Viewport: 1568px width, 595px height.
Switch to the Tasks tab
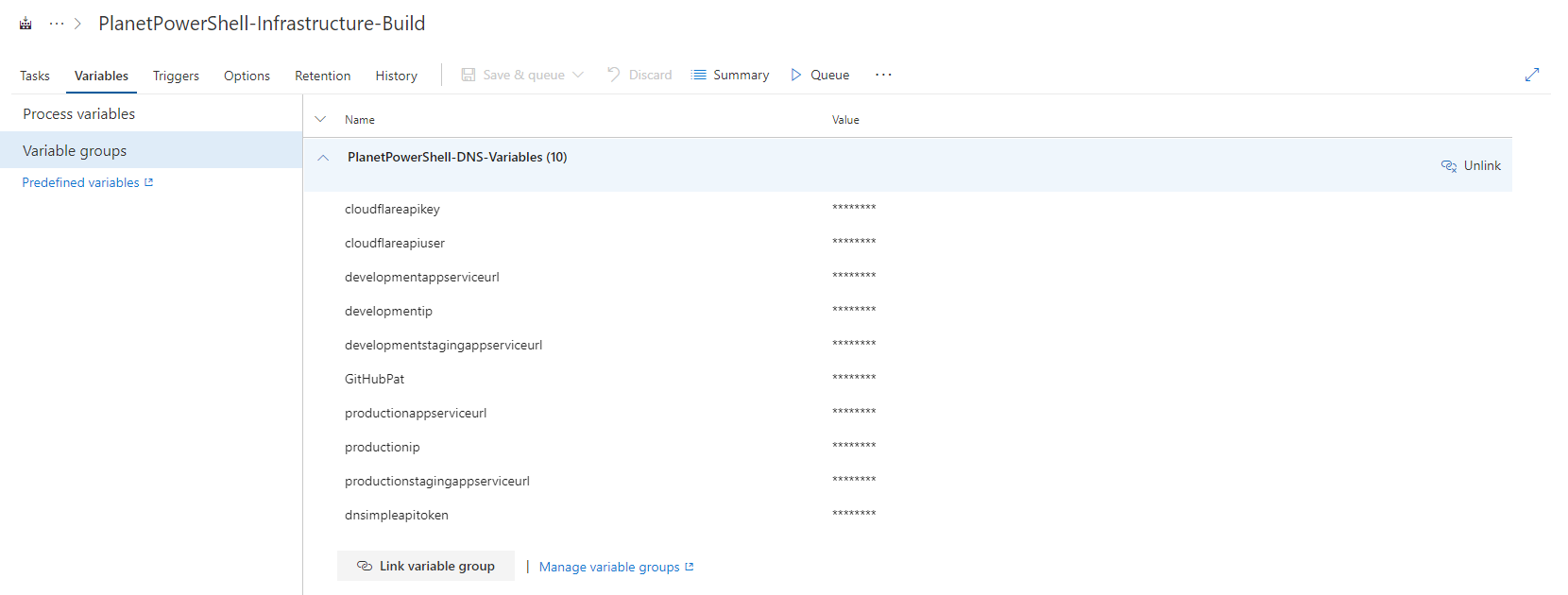[35, 76]
